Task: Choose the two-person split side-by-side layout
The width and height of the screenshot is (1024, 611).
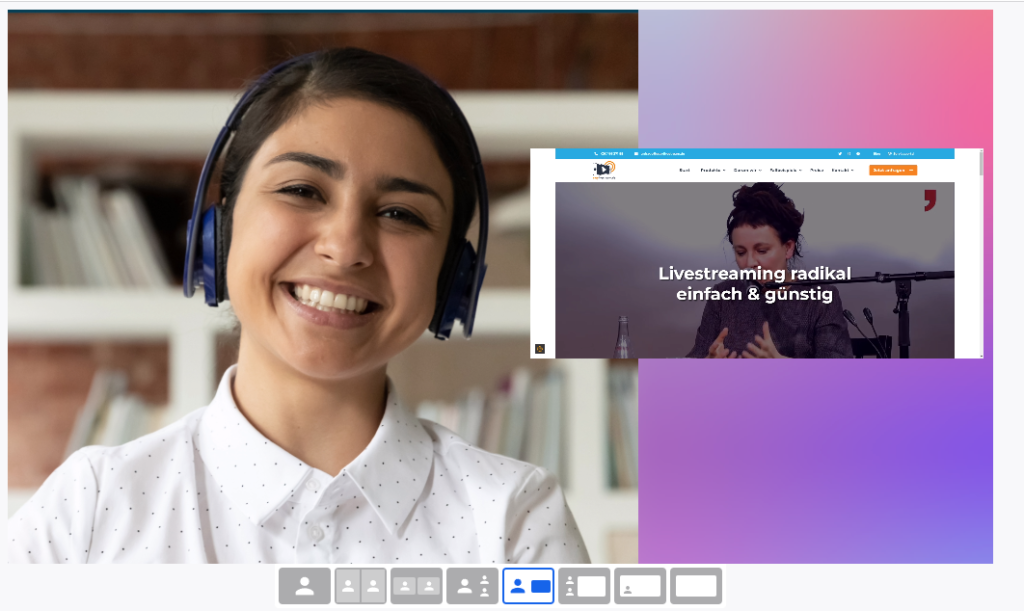Action: (360, 586)
